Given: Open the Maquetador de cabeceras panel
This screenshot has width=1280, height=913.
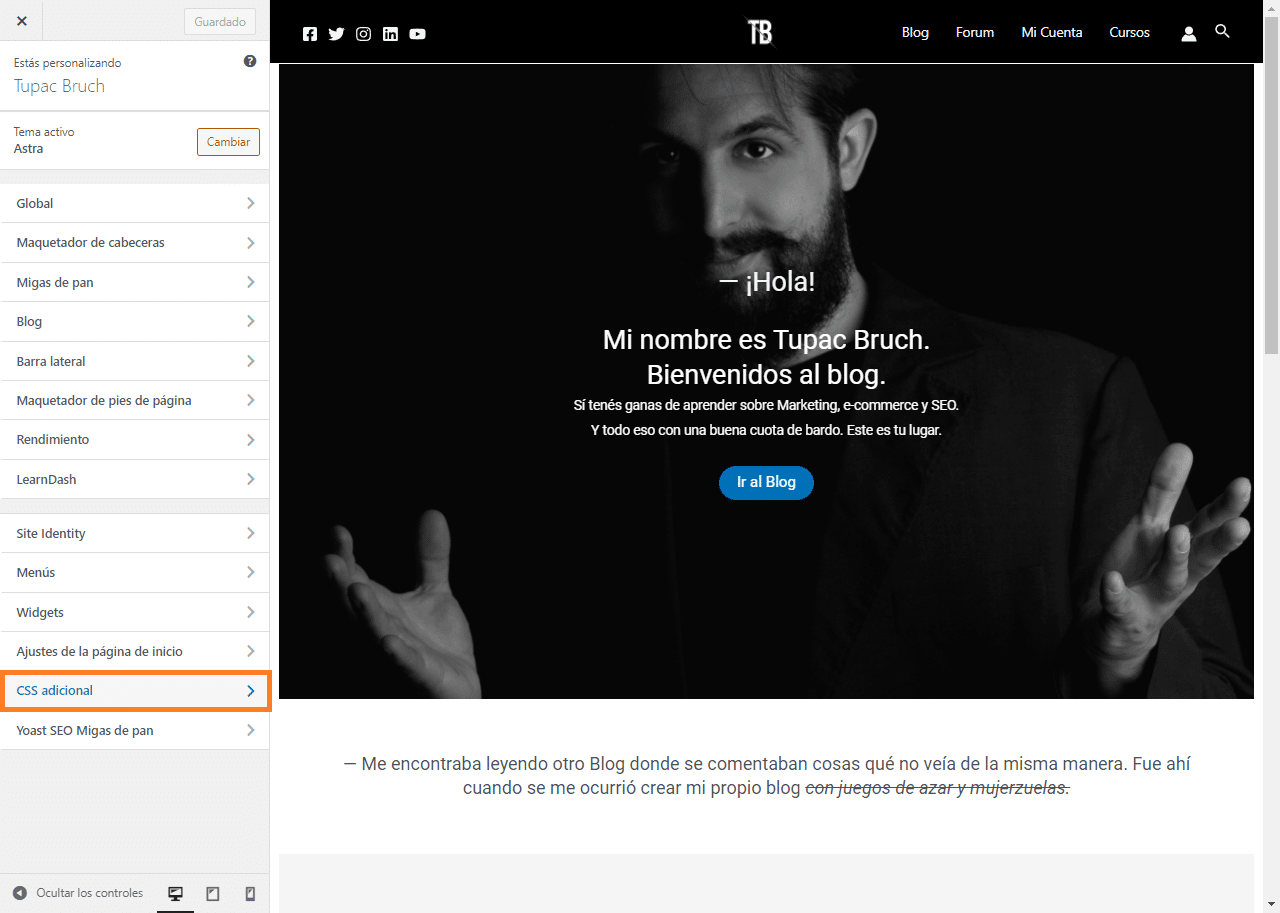Looking at the screenshot, I should pos(135,242).
